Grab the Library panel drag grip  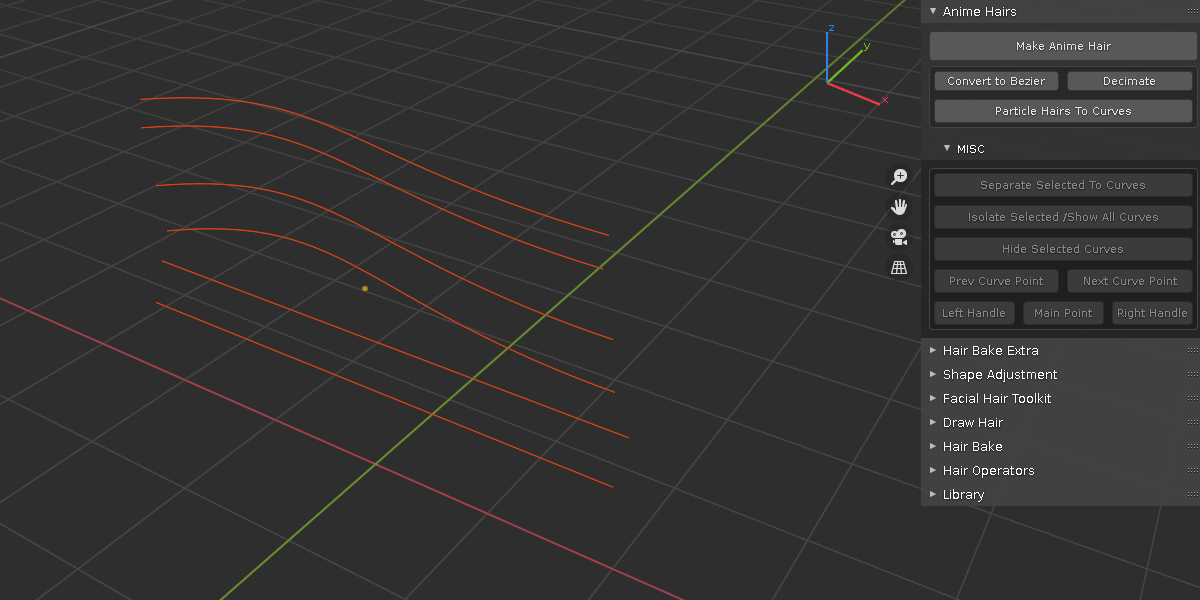coord(1192,494)
